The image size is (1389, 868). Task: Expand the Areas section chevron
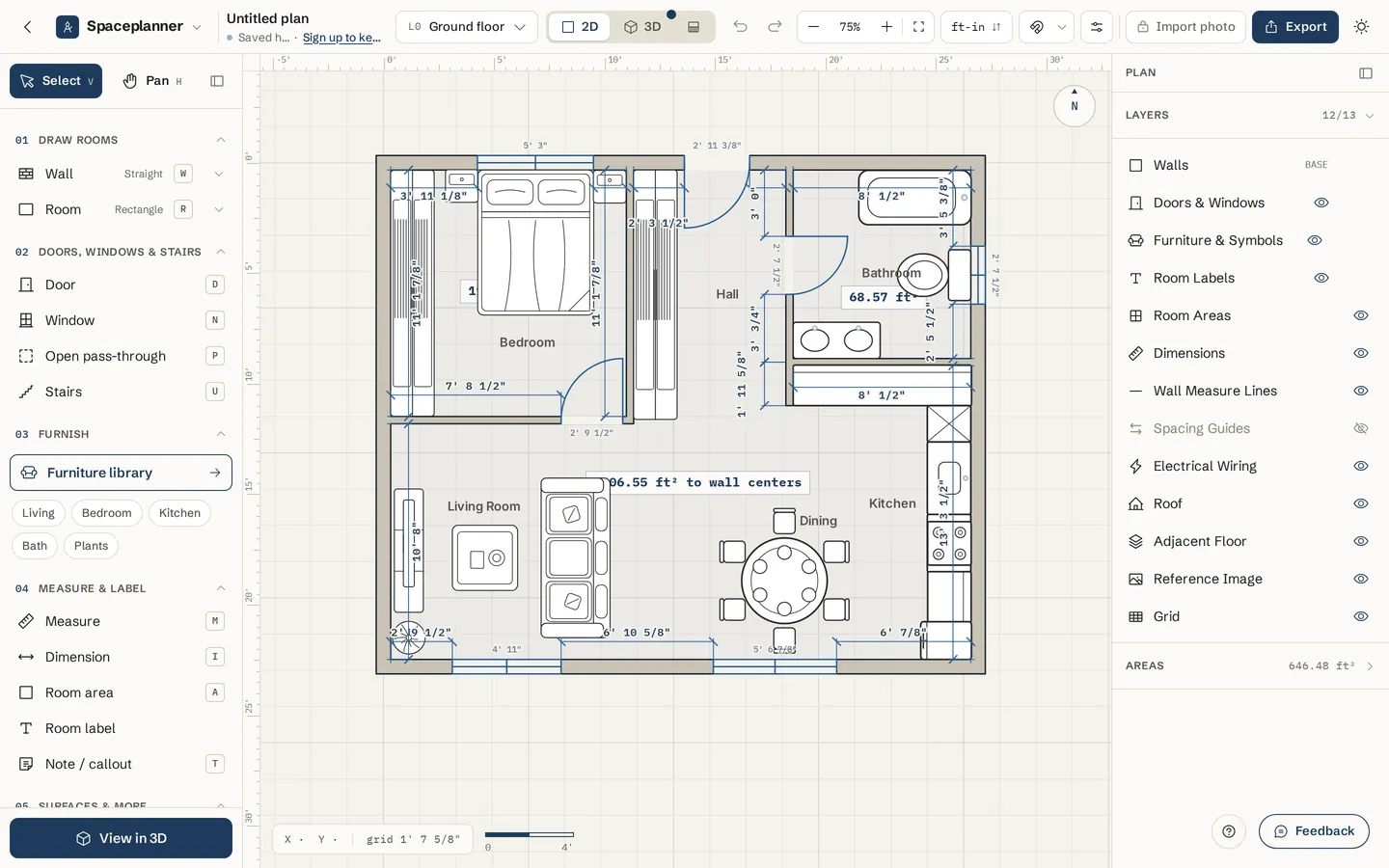click(1370, 666)
